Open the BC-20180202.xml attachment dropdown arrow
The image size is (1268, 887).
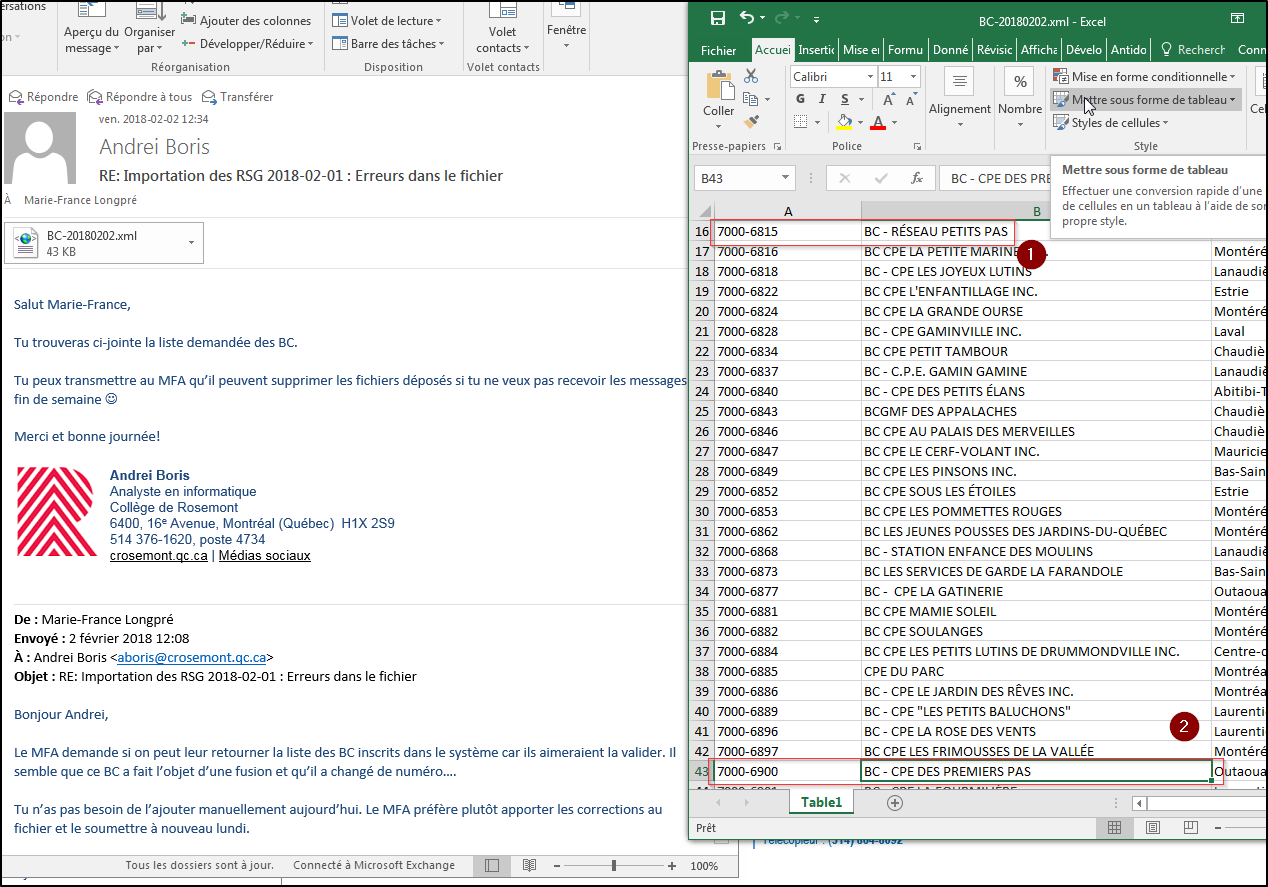(x=191, y=243)
